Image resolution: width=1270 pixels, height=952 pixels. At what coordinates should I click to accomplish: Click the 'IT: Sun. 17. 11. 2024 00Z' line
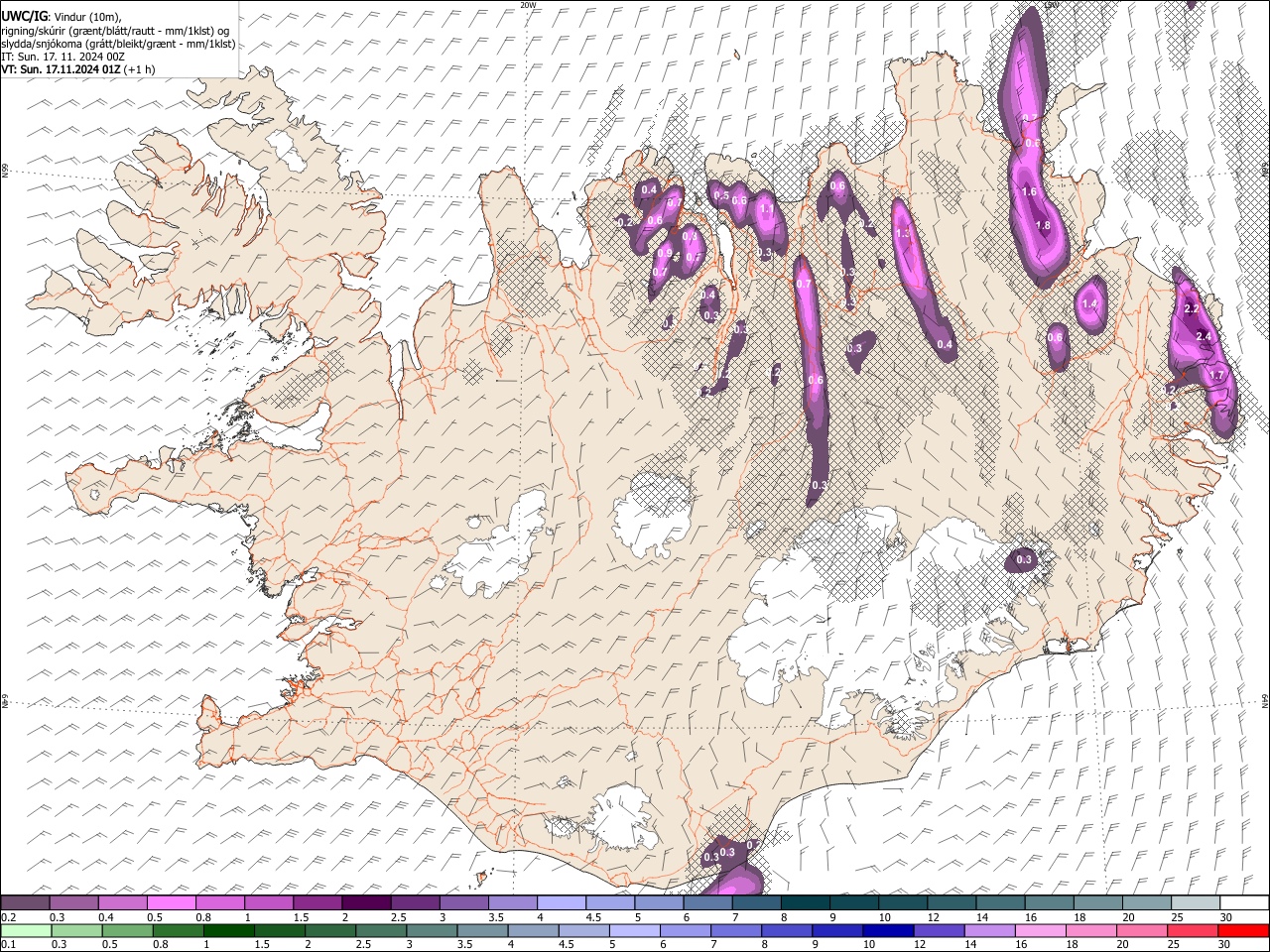click(x=63, y=58)
